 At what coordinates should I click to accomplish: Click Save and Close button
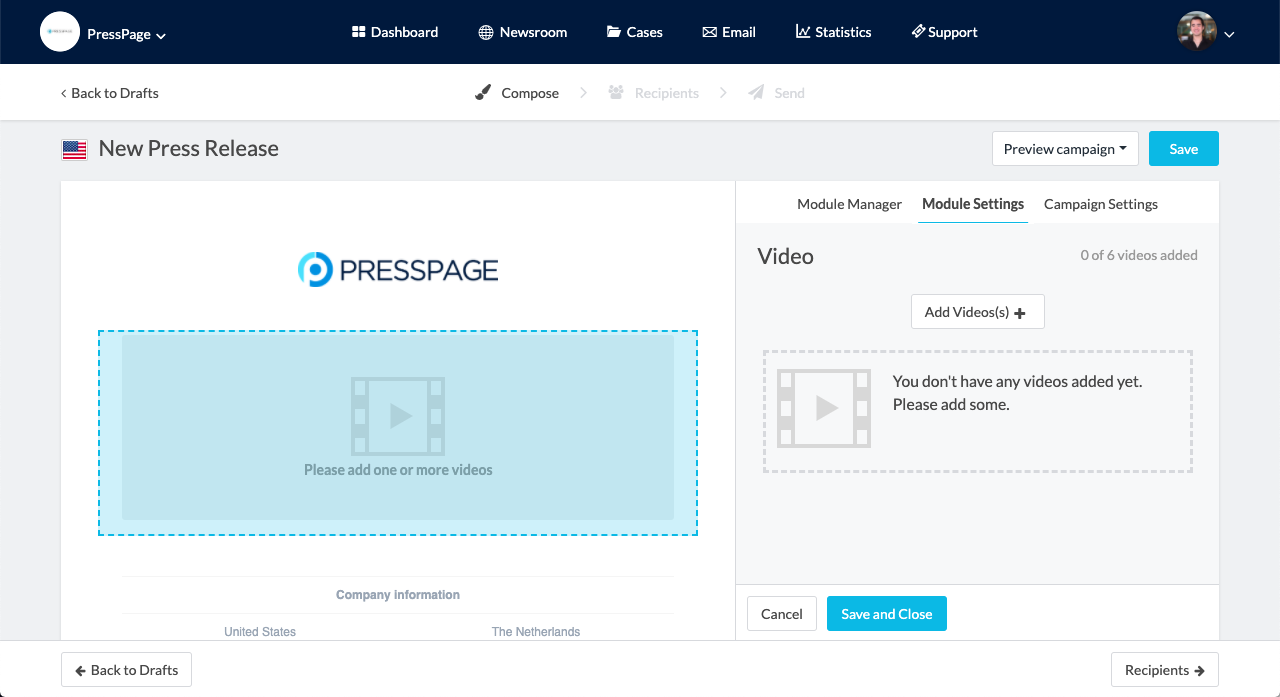click(887, 614)
